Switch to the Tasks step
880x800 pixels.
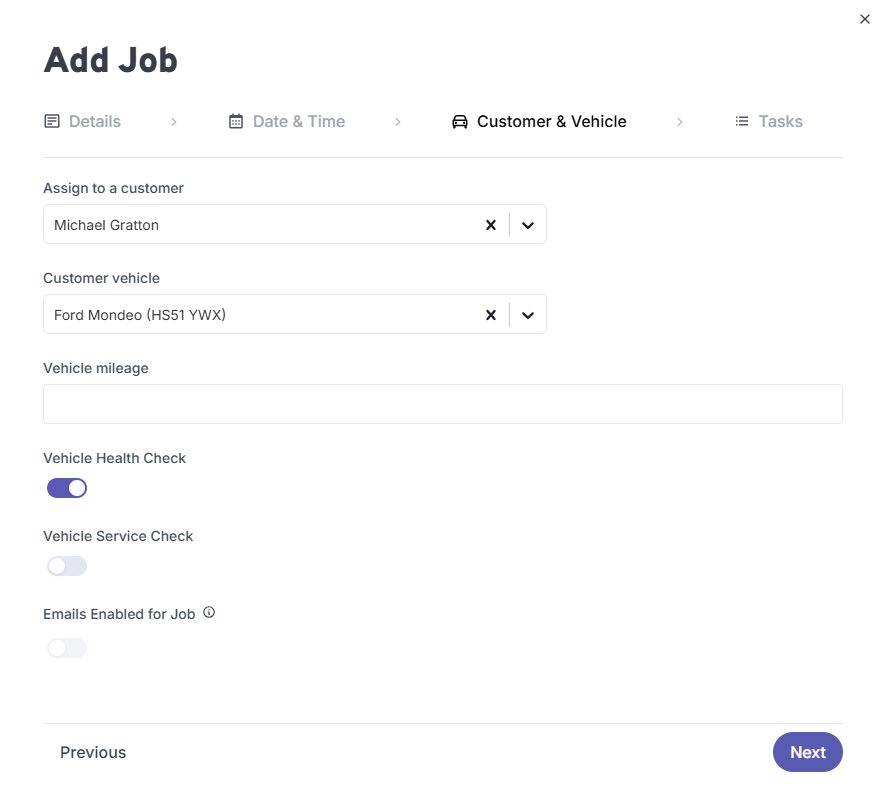[782, 121]
